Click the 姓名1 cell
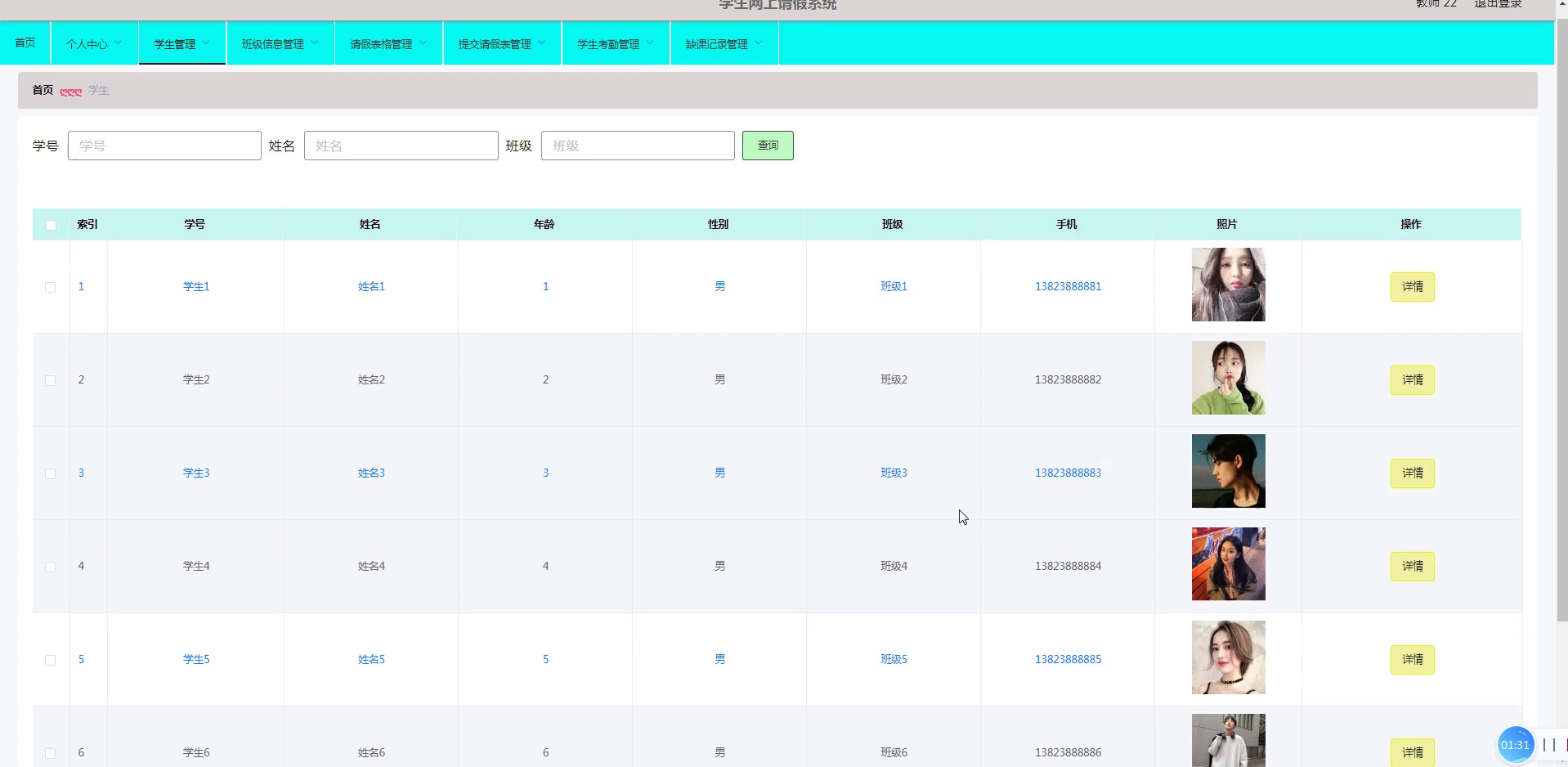The width and height of the screenshot is (1568, 767). tap(371, 286)
